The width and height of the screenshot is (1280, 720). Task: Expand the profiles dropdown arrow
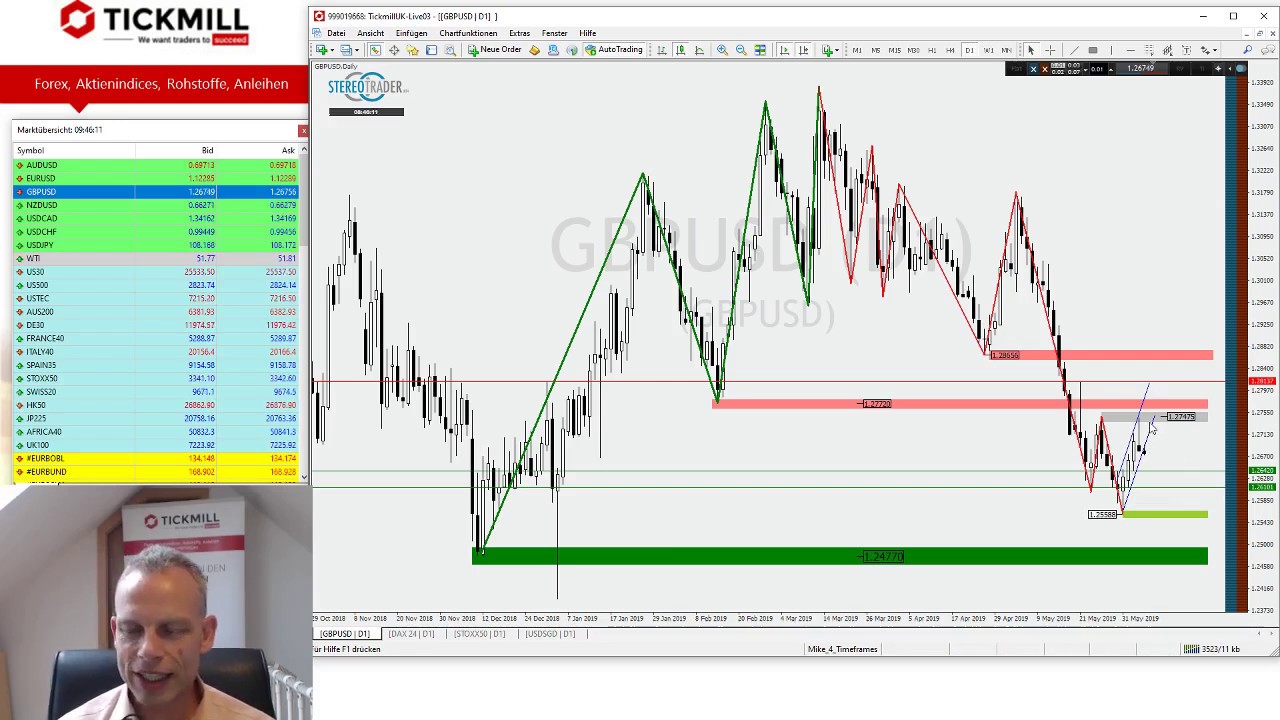pos(357,50)
